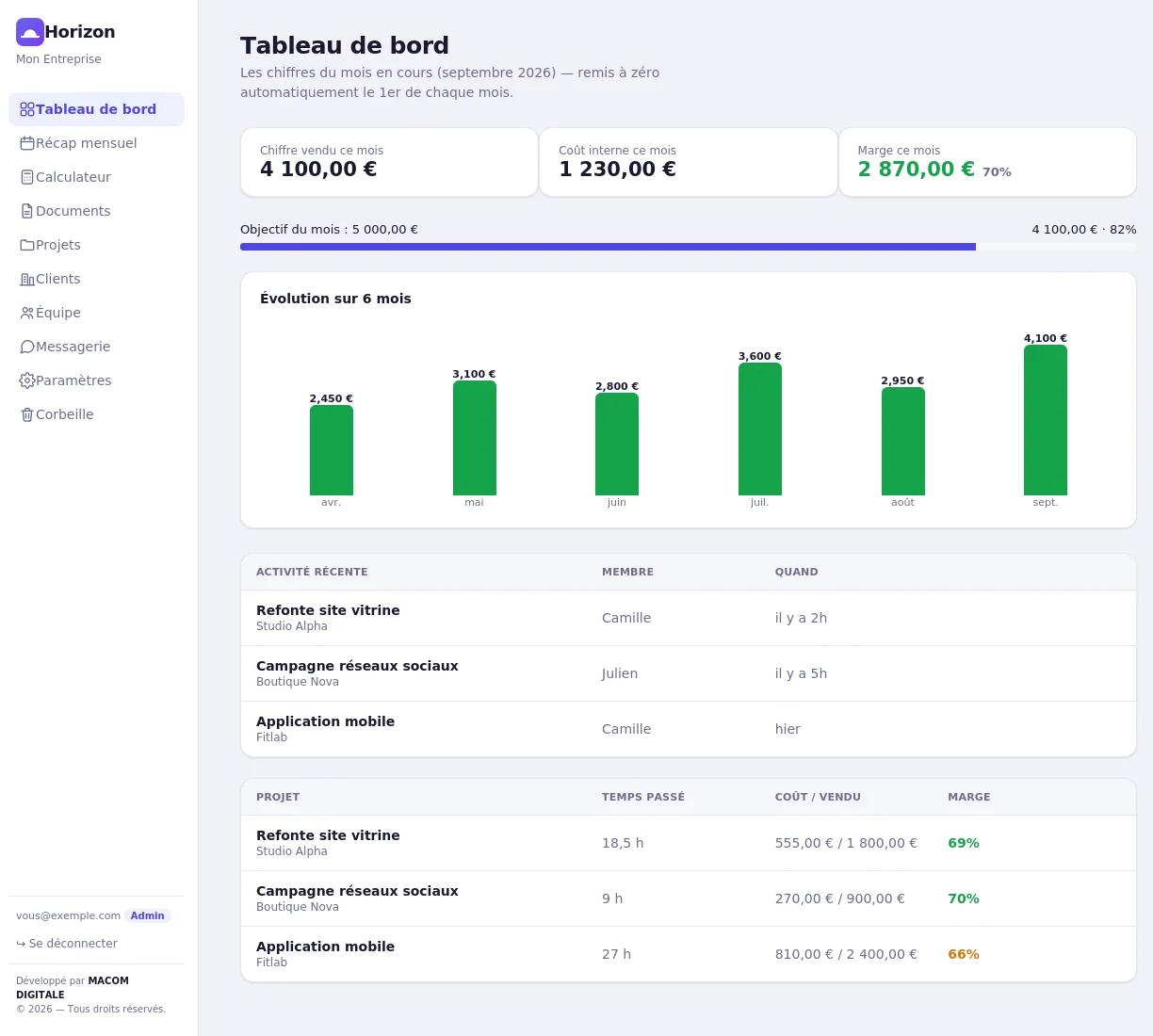The image size is (1153, 1036).
Task: Click the Coût interne ce mois card
Action: [688, 162]
